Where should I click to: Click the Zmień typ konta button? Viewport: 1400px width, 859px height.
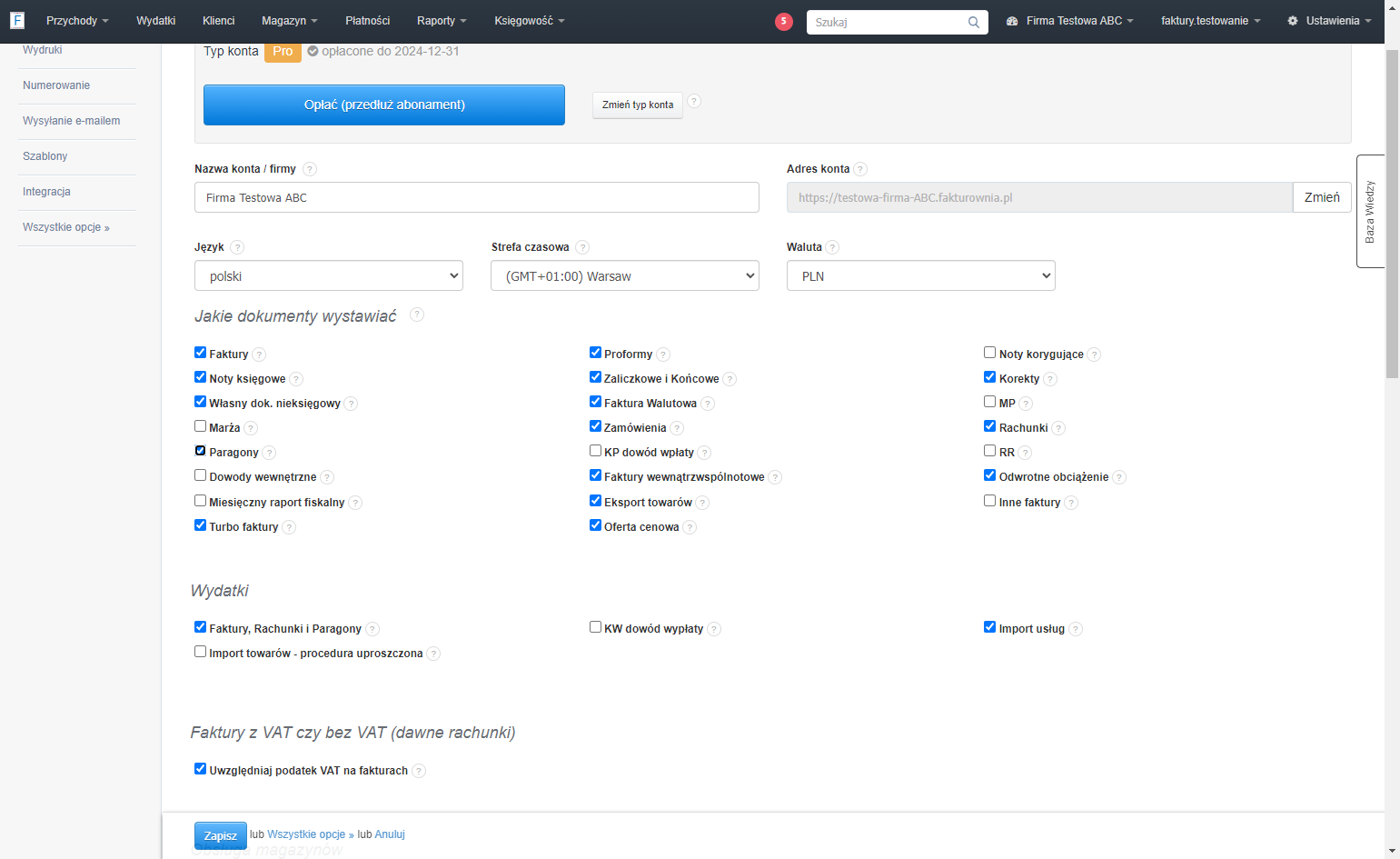[x=638, y=105]
